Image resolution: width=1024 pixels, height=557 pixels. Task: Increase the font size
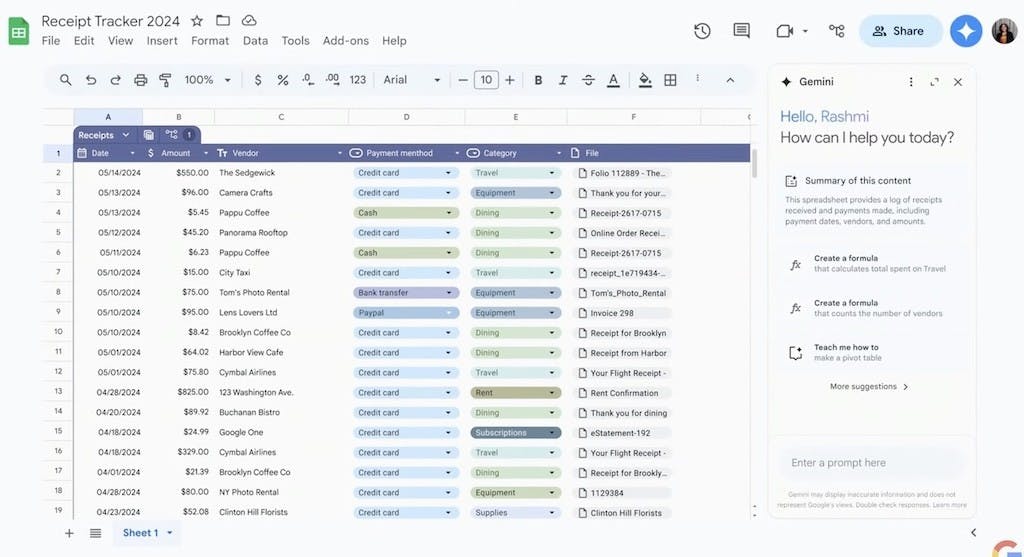click(510, 80)
